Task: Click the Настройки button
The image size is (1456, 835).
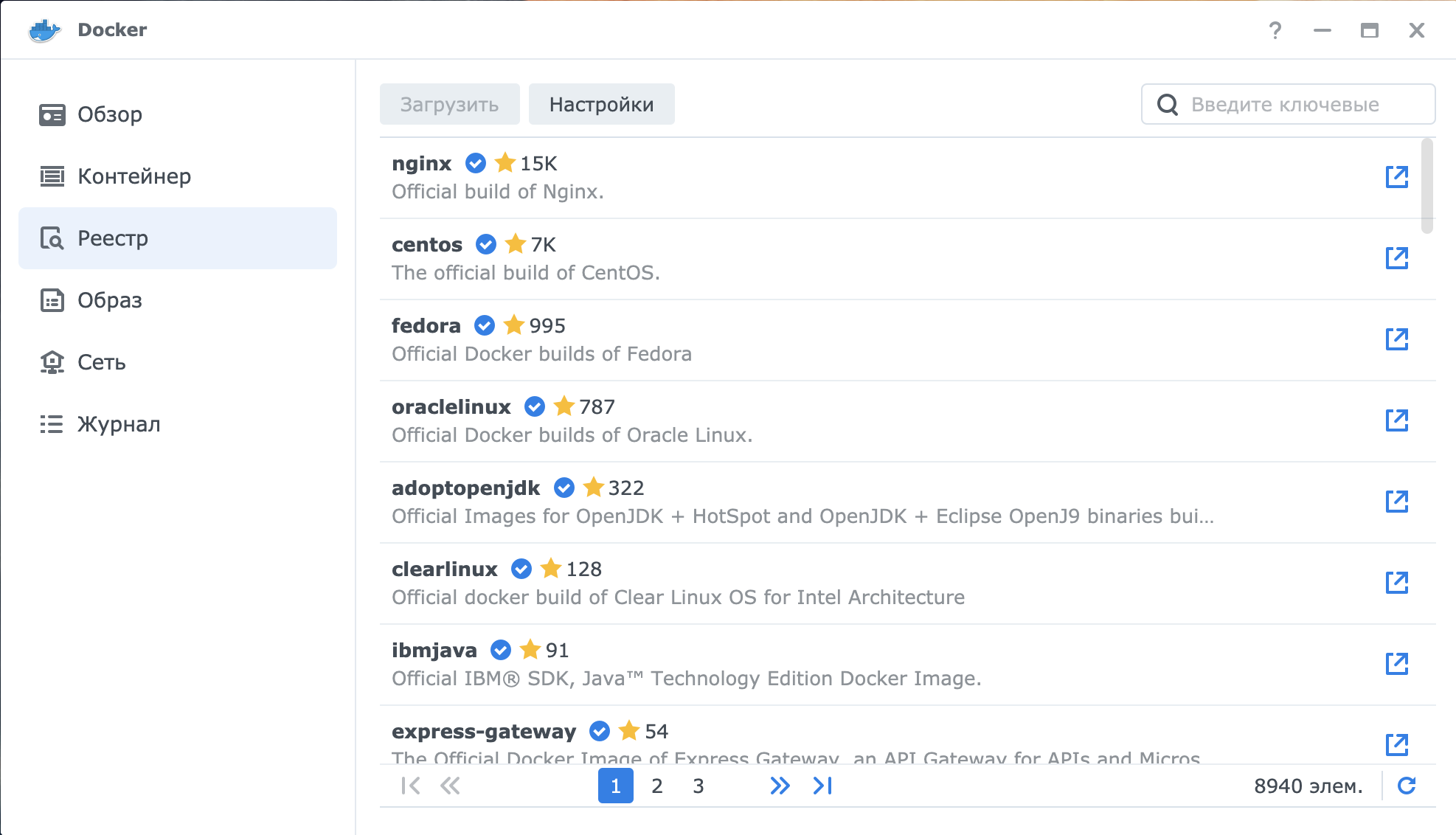Action: 601,104
